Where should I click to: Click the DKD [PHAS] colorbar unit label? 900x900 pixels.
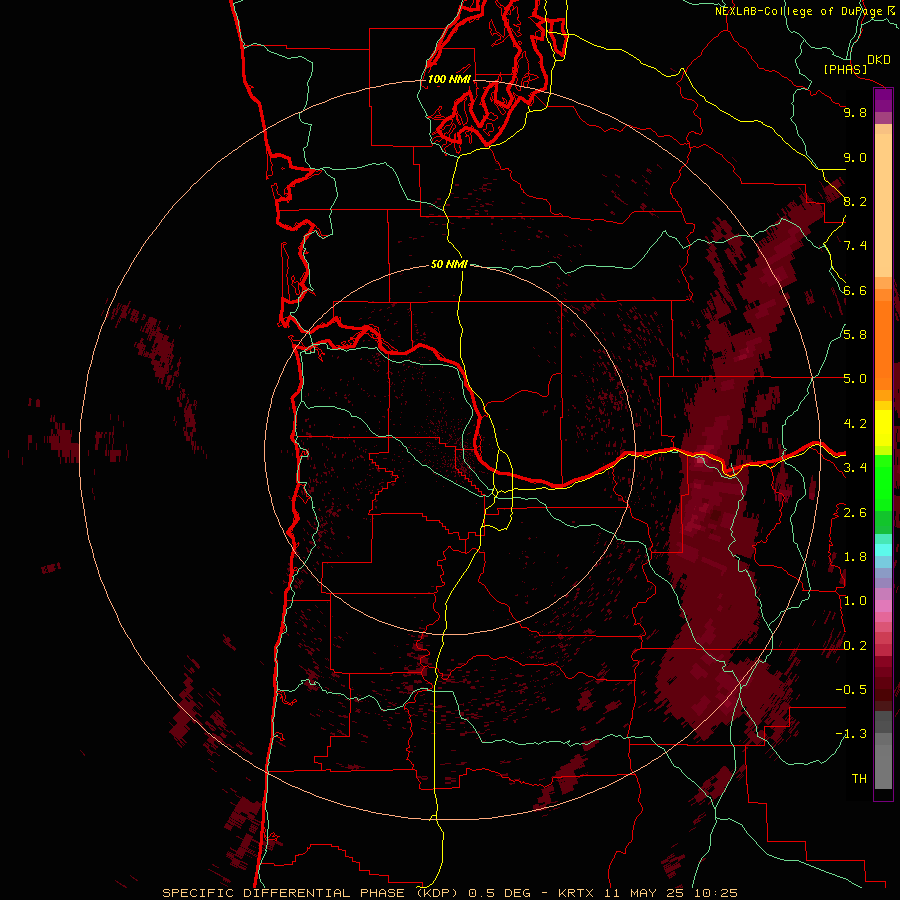[x=857, y=65]
